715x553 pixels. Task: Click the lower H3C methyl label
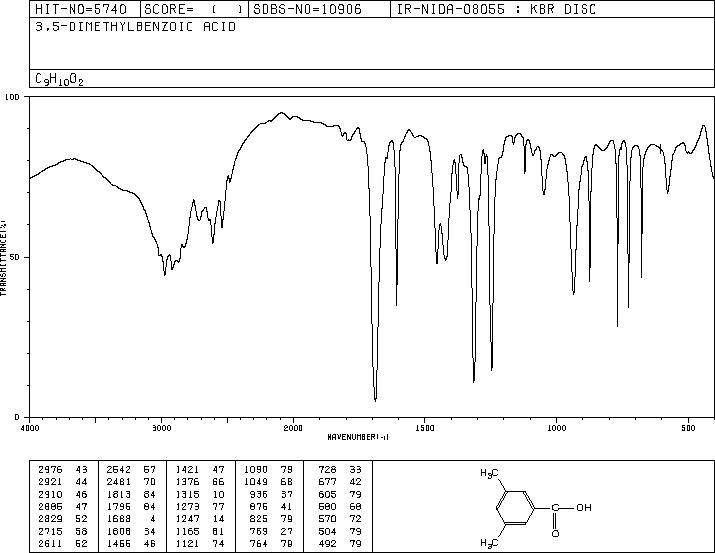click(x=489, y=543)
